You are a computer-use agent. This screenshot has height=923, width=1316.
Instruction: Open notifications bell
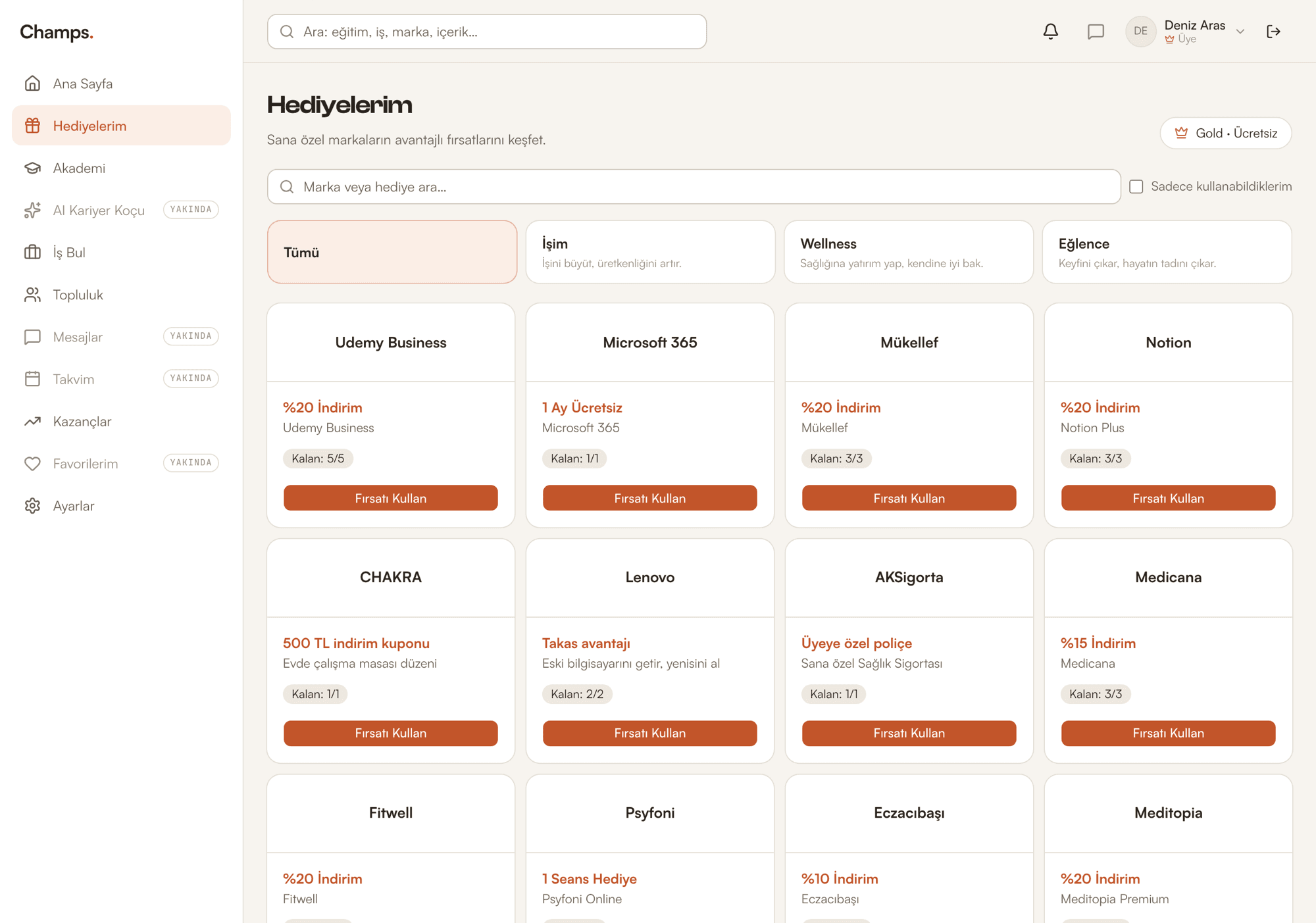(1051, 32)
